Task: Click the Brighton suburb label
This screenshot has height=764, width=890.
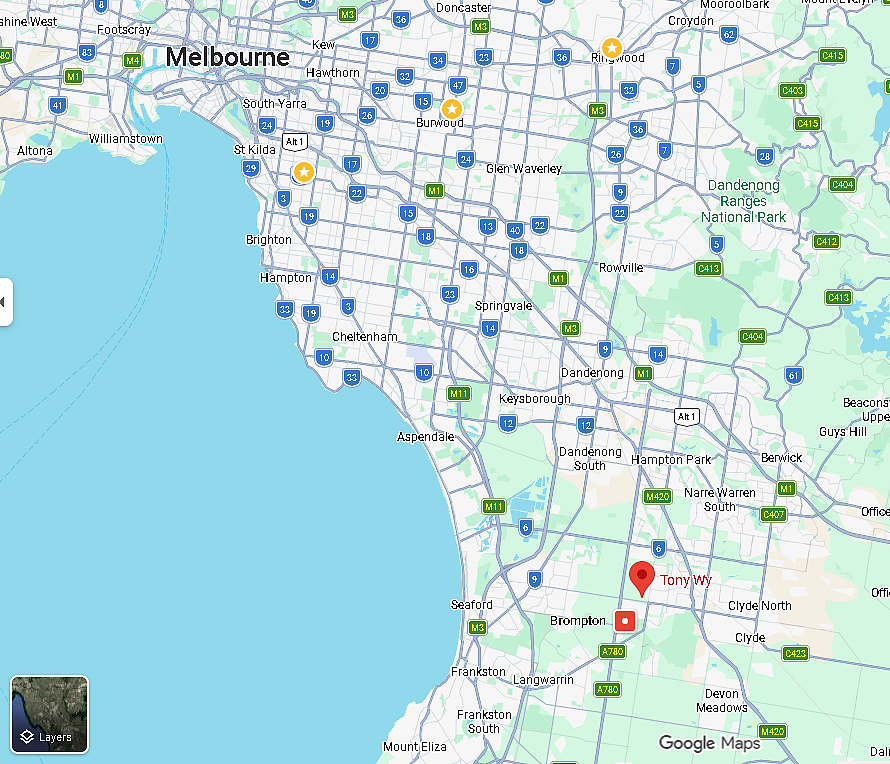Action: (268, 240)
